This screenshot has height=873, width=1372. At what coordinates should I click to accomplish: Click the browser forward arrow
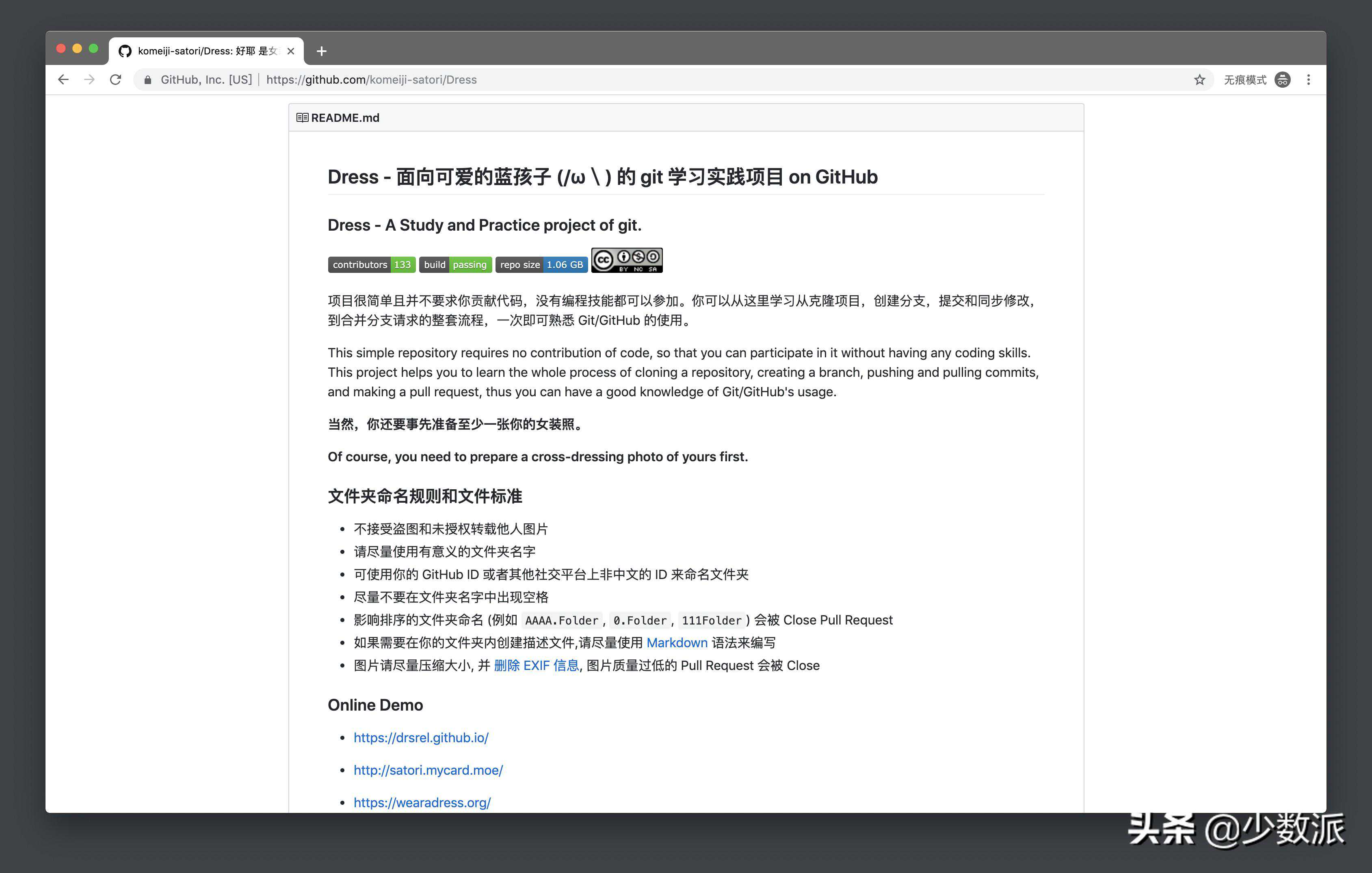coord(89,80)
